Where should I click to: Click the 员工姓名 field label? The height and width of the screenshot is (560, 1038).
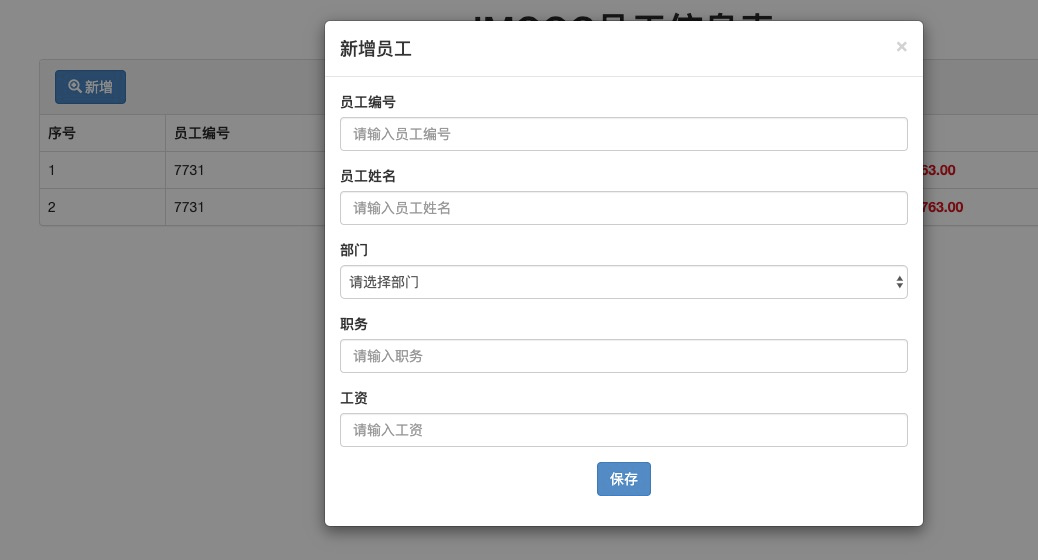pos(367,176)
